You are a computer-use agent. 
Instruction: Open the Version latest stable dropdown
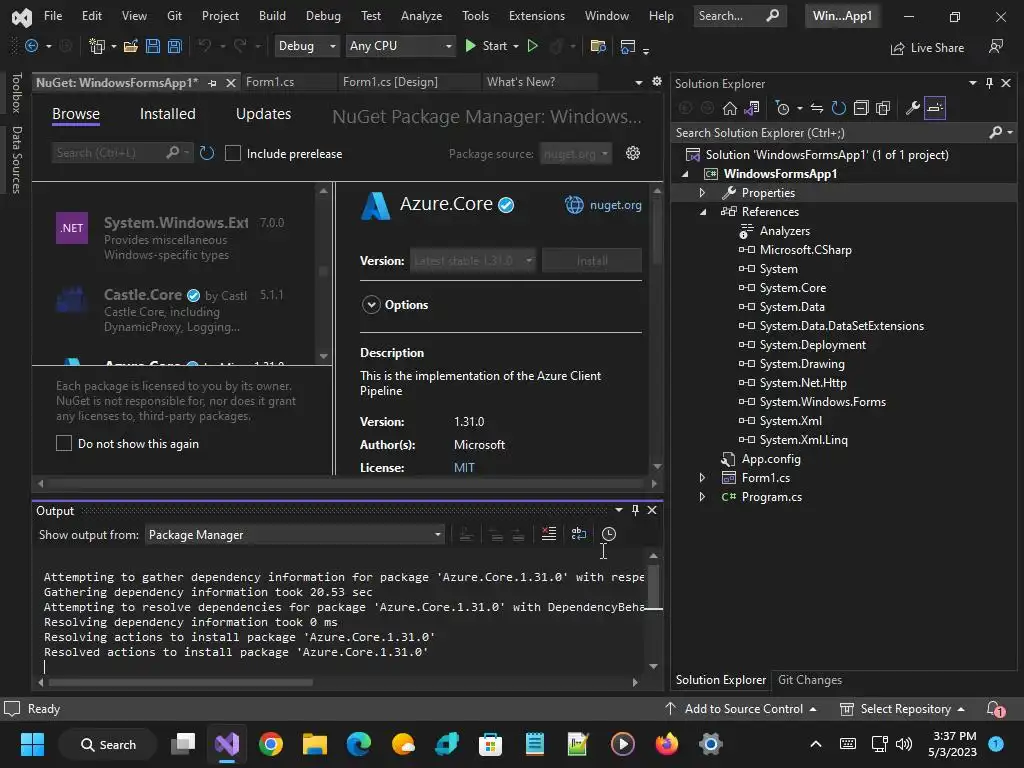point(473,261)
